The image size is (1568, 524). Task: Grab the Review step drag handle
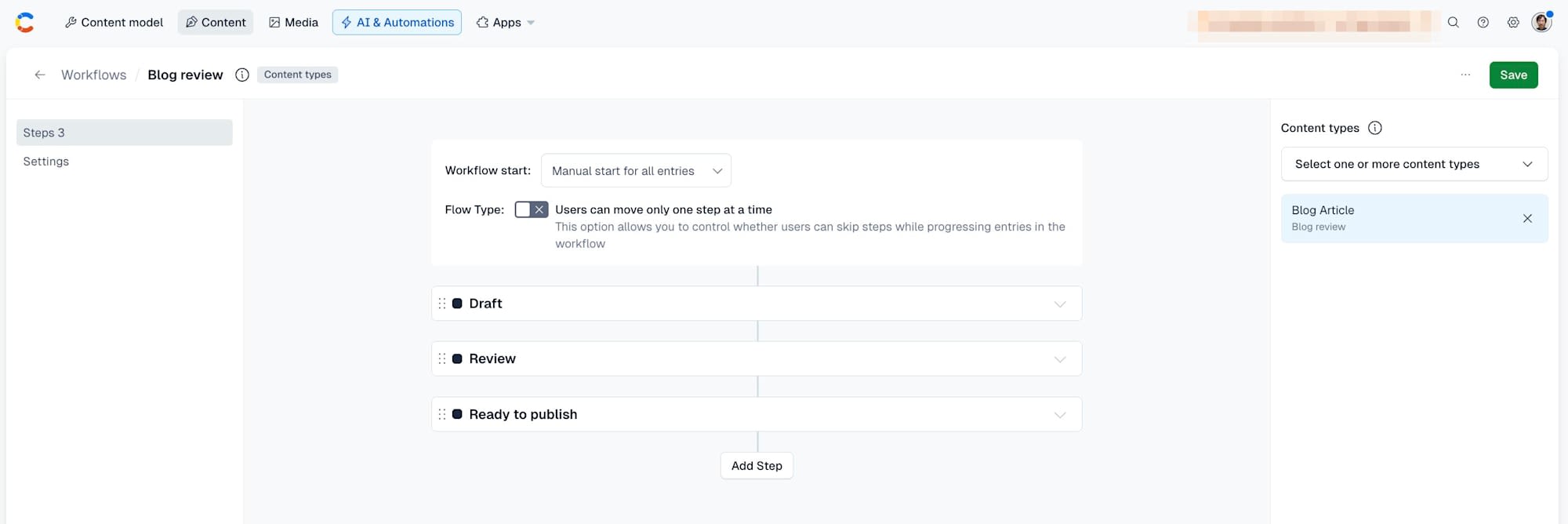tap(442, 358)
